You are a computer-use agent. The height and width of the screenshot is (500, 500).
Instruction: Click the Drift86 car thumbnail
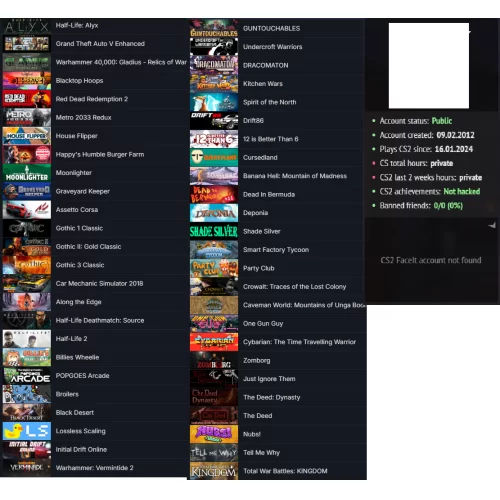214,121
